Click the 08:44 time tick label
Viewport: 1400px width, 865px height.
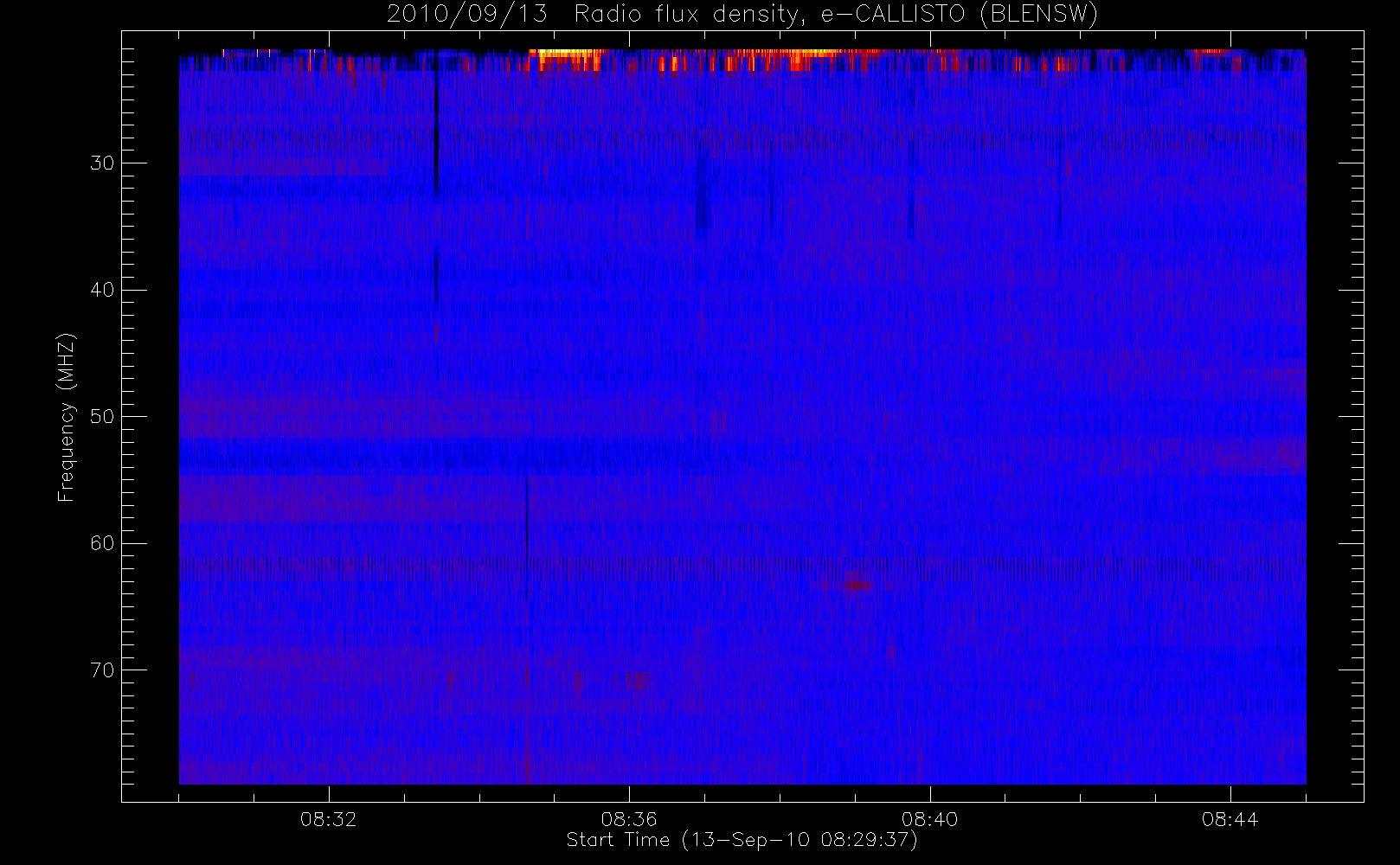(x=1230, y=819)
